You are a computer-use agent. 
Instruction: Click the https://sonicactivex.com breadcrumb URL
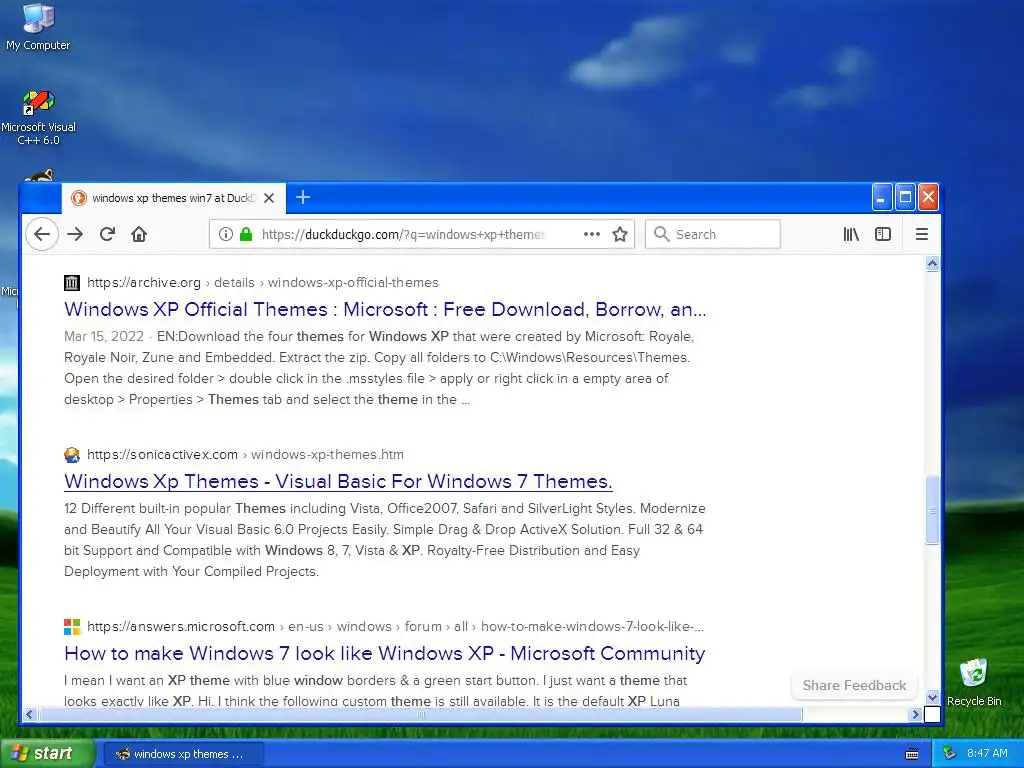tap(162, 455)
